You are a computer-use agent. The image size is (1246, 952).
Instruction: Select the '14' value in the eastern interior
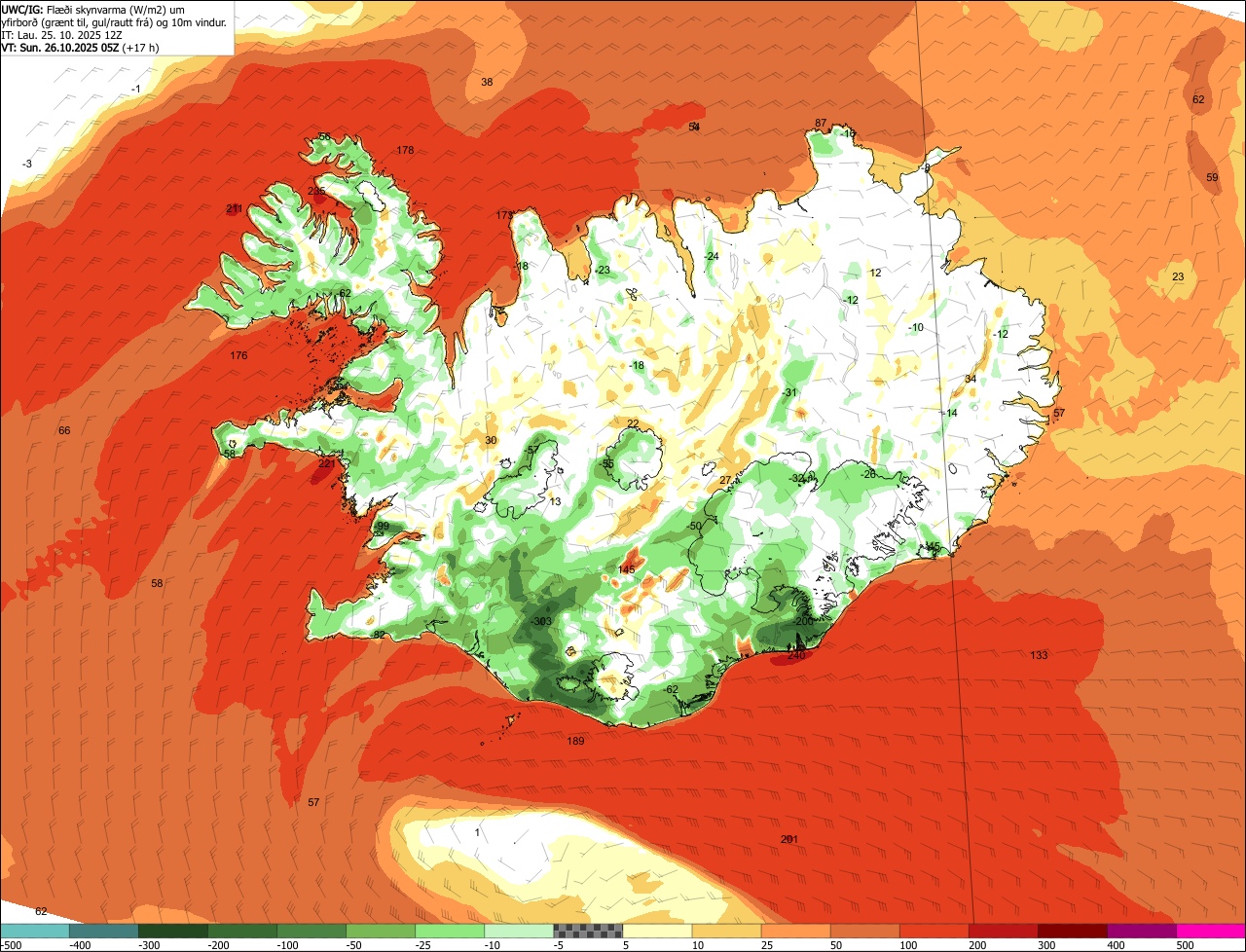[x=952, y=413]
